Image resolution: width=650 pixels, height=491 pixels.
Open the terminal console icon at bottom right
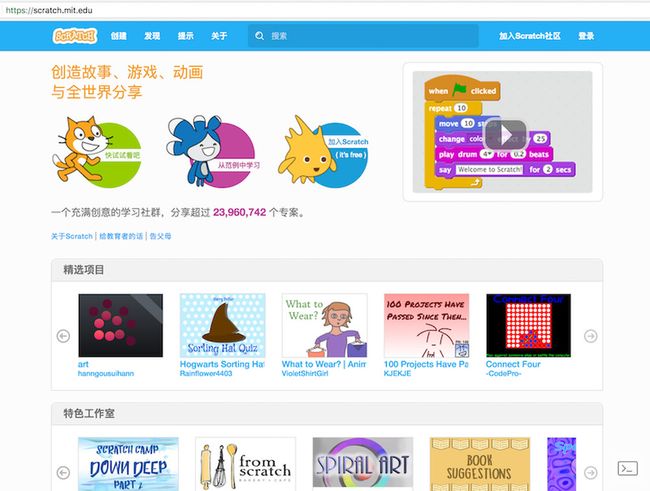pyautogui.click(x=628, y=469)
